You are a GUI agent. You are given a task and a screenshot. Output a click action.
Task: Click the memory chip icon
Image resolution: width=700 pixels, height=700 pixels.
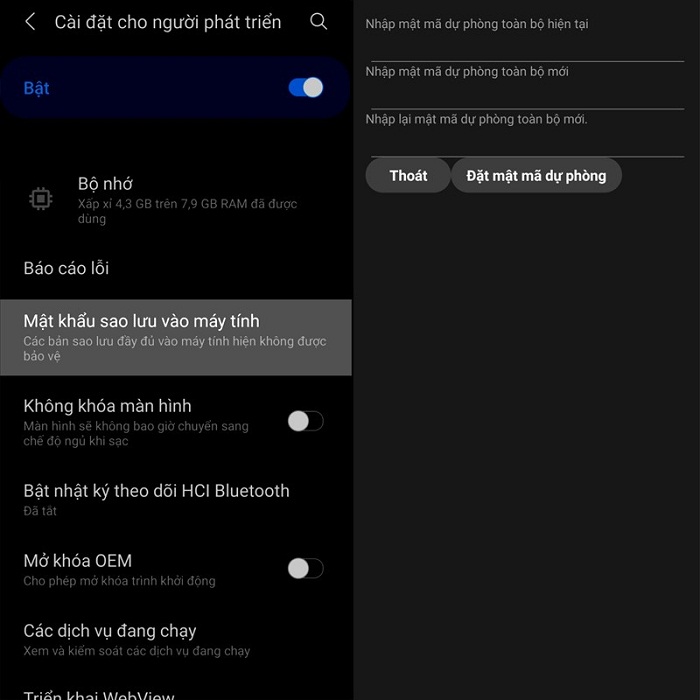click(x=41, y=199)
